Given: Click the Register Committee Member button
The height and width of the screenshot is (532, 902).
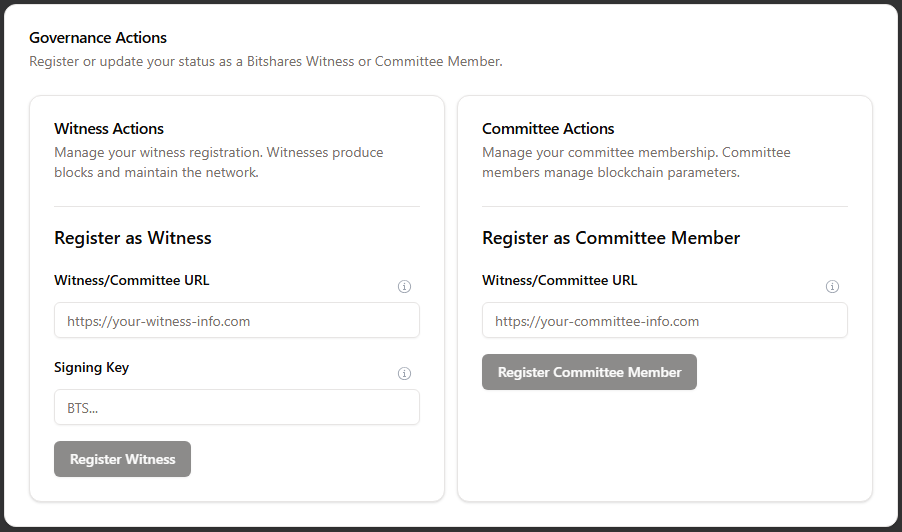Looking at the screenshot, I should pos(590,372).
